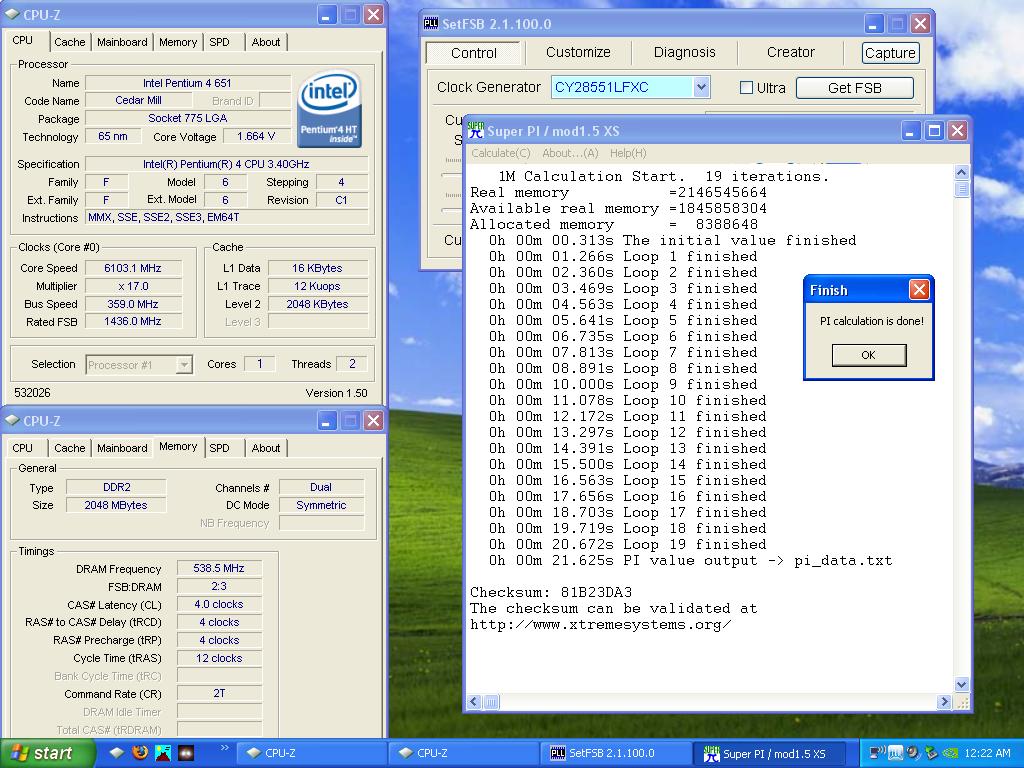Select SPD tab in bottom CPU-Z window
1024x768 pixels.
(x=219, y=448)
